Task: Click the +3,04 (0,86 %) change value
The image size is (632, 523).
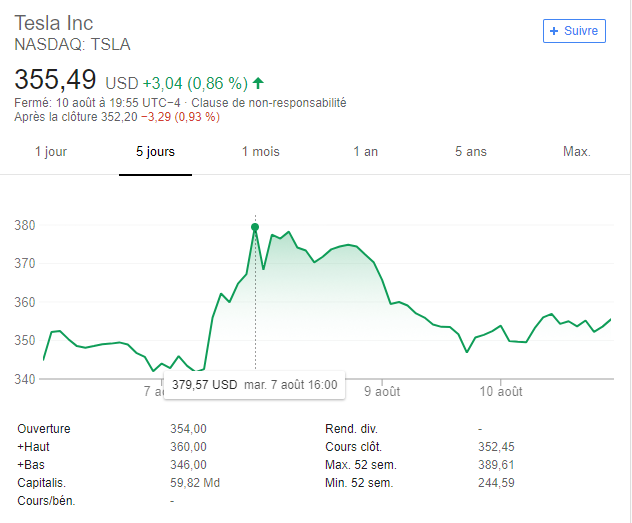Action: (195, 83)
